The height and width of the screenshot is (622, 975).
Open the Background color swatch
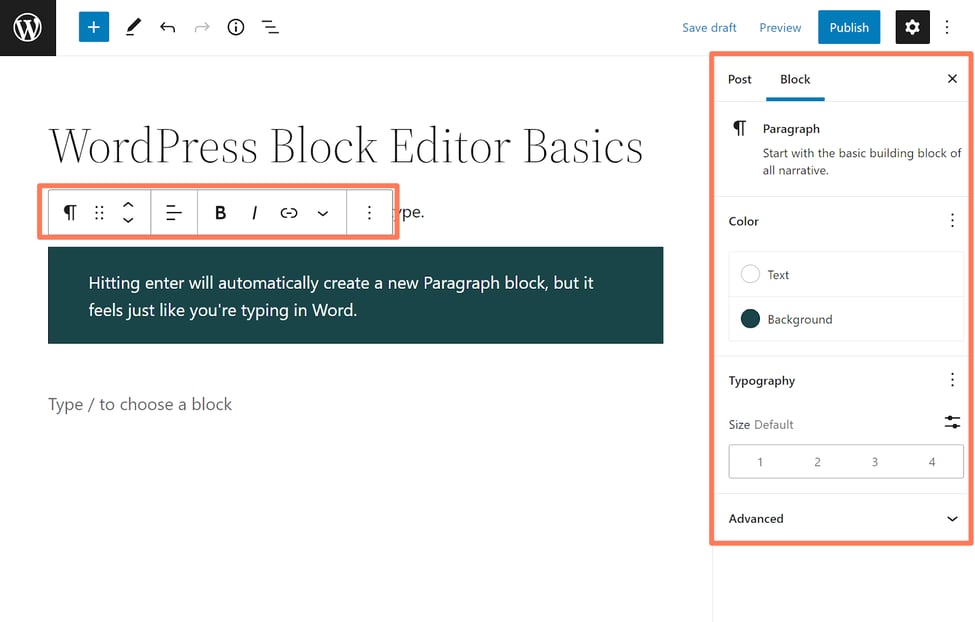click(751, 319)
